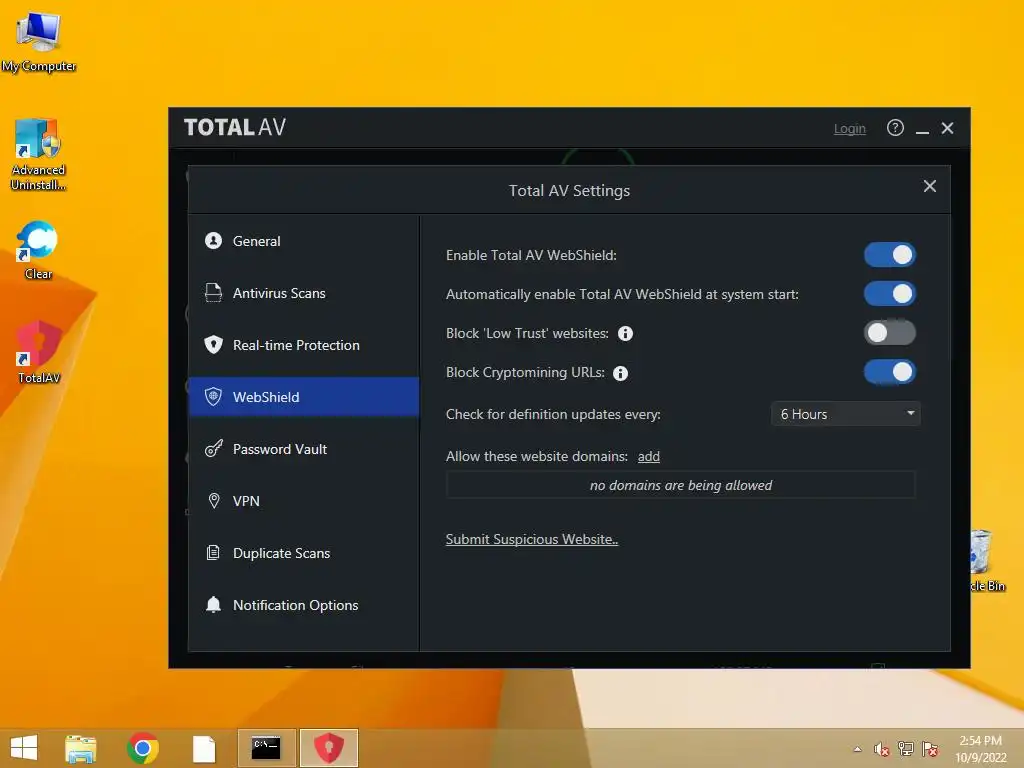1024x768 pixels.
Task: Open the 6 Hours update interval dropdown
Action: pos(846,414)
